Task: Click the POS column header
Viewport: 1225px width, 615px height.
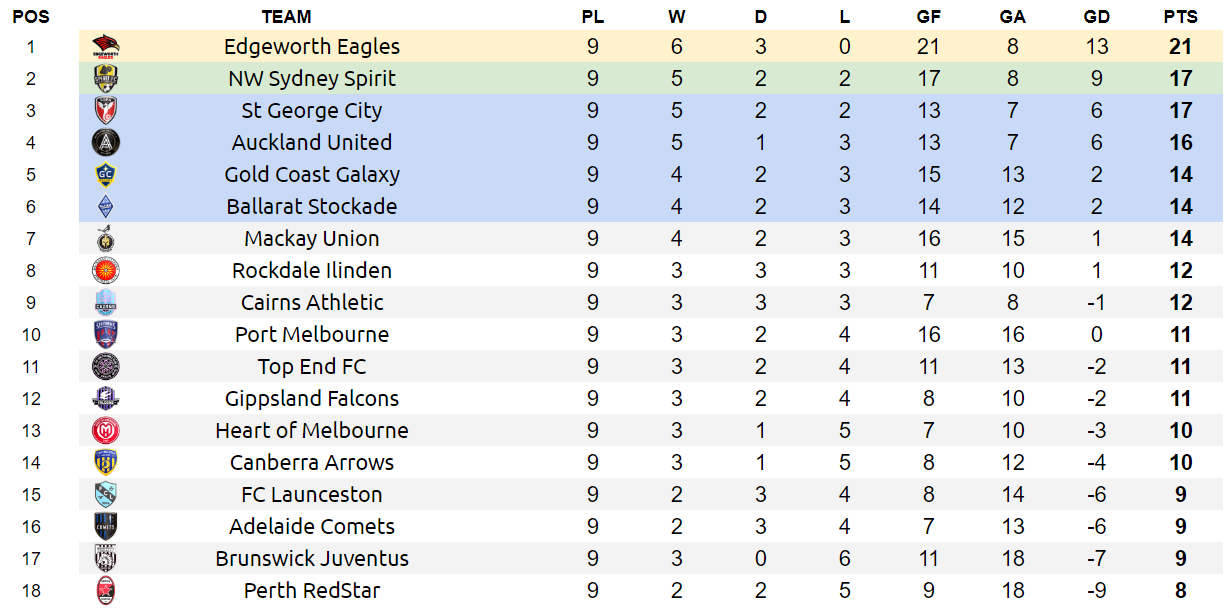Action: pos(31,17)
